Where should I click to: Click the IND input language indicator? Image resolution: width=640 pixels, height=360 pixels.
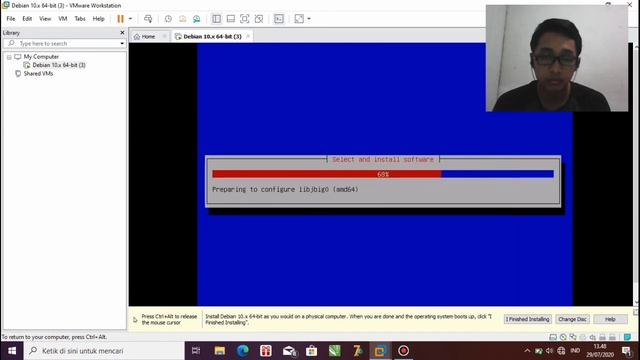[x=575, y=351]
